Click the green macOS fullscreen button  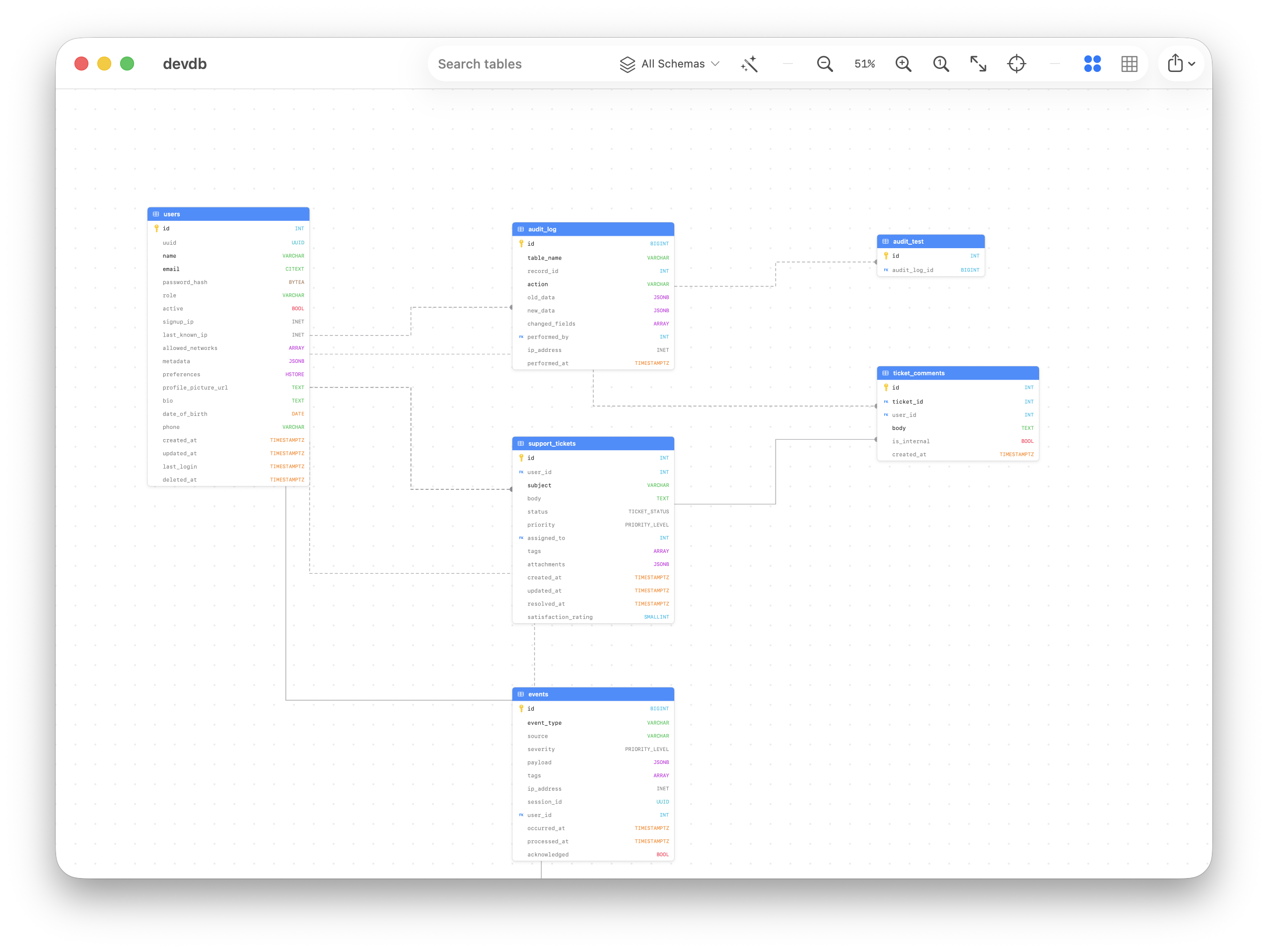[127, 64]
